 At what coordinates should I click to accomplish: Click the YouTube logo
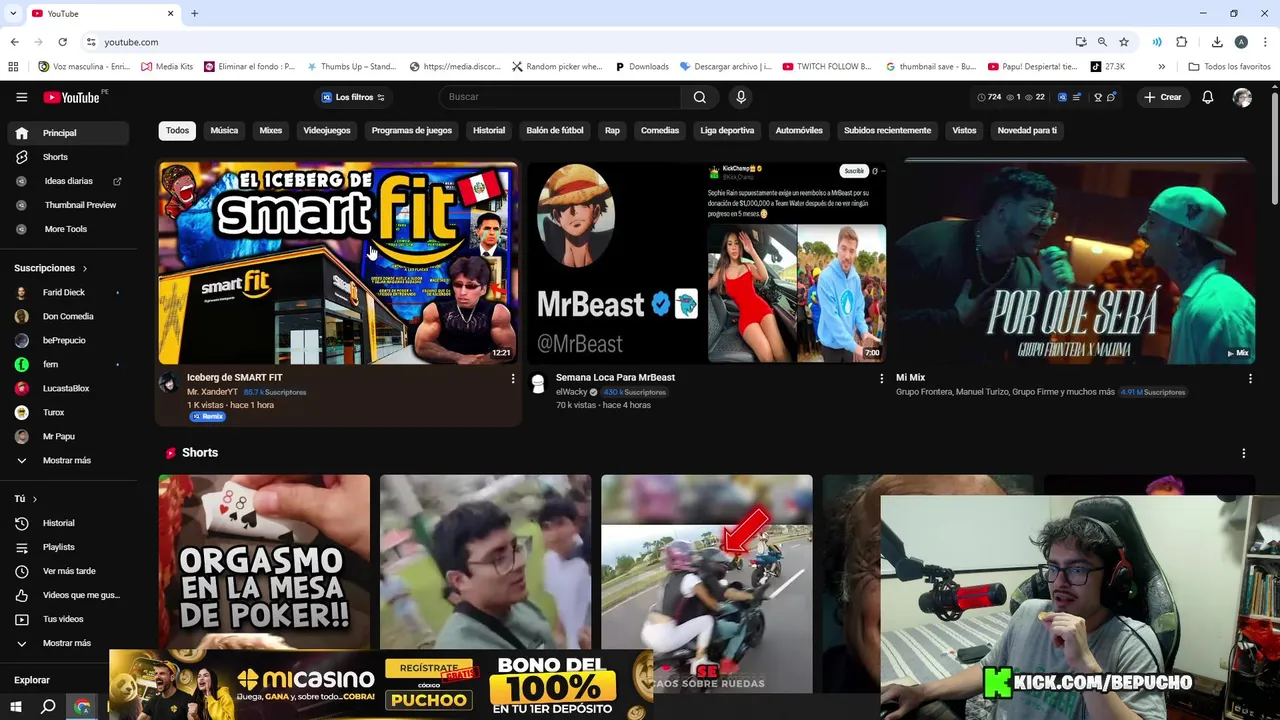71,97
